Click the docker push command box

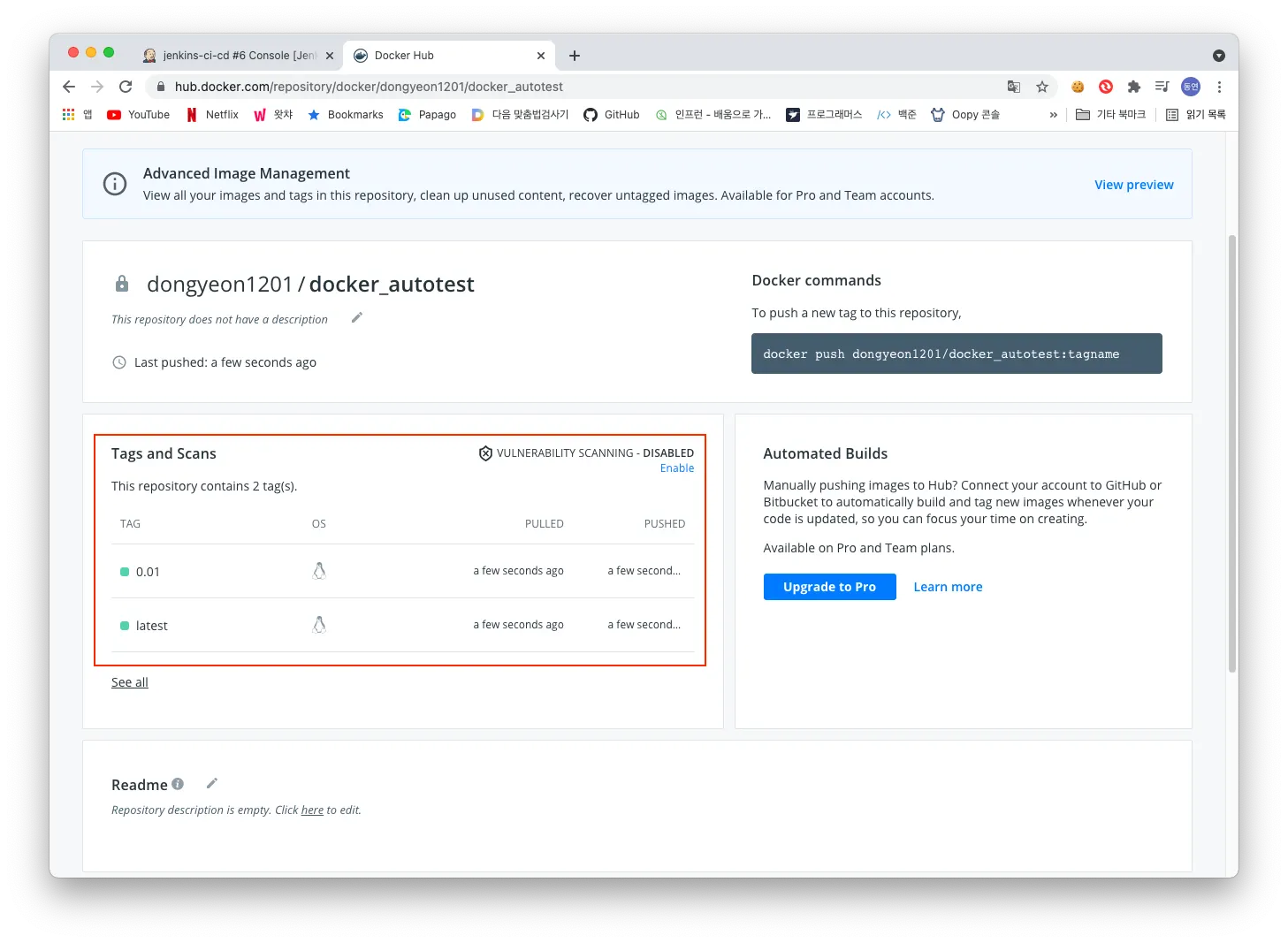coord(956,354)
